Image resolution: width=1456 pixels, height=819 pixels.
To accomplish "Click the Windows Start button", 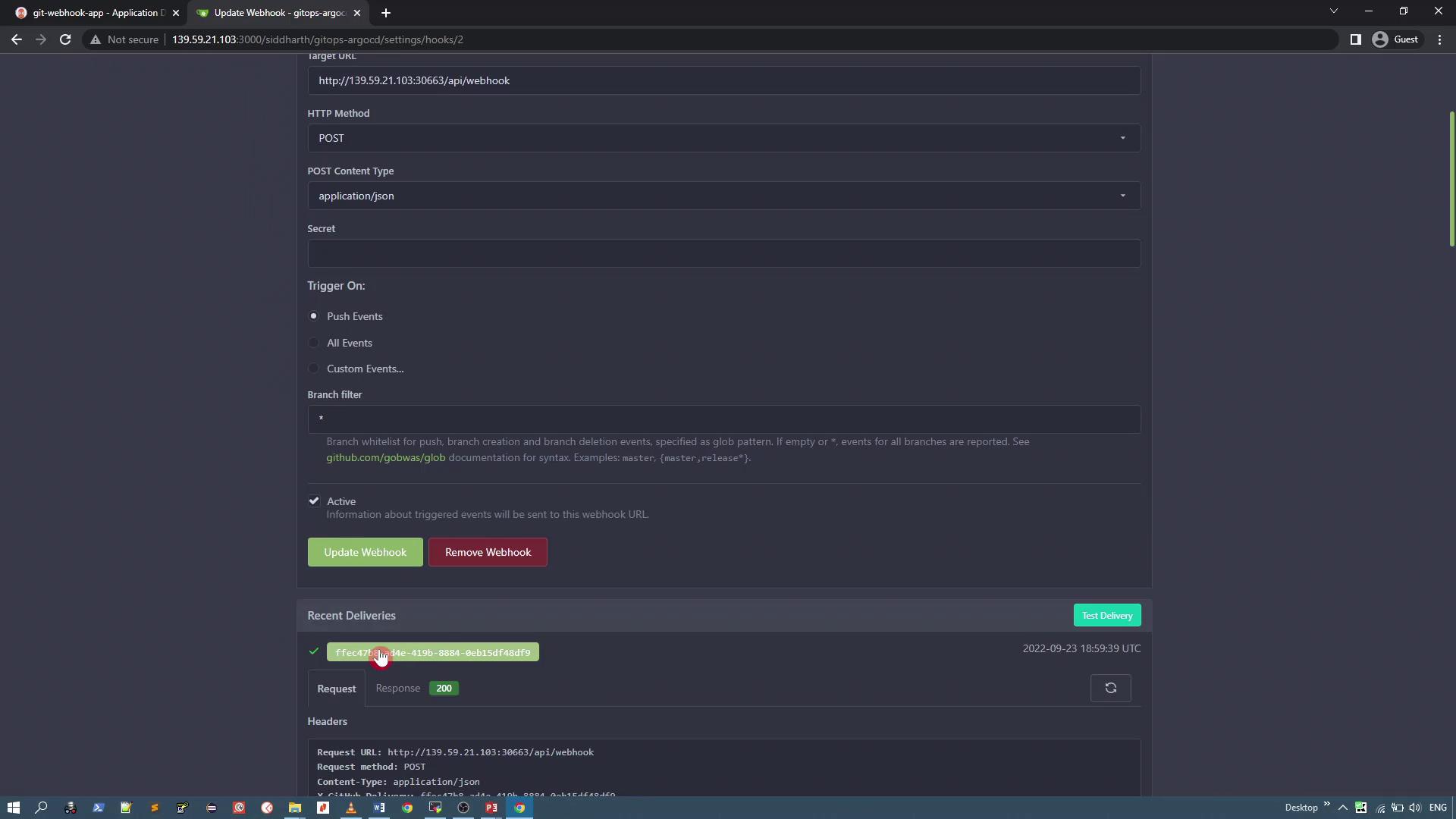I will (x=13, y=808).
